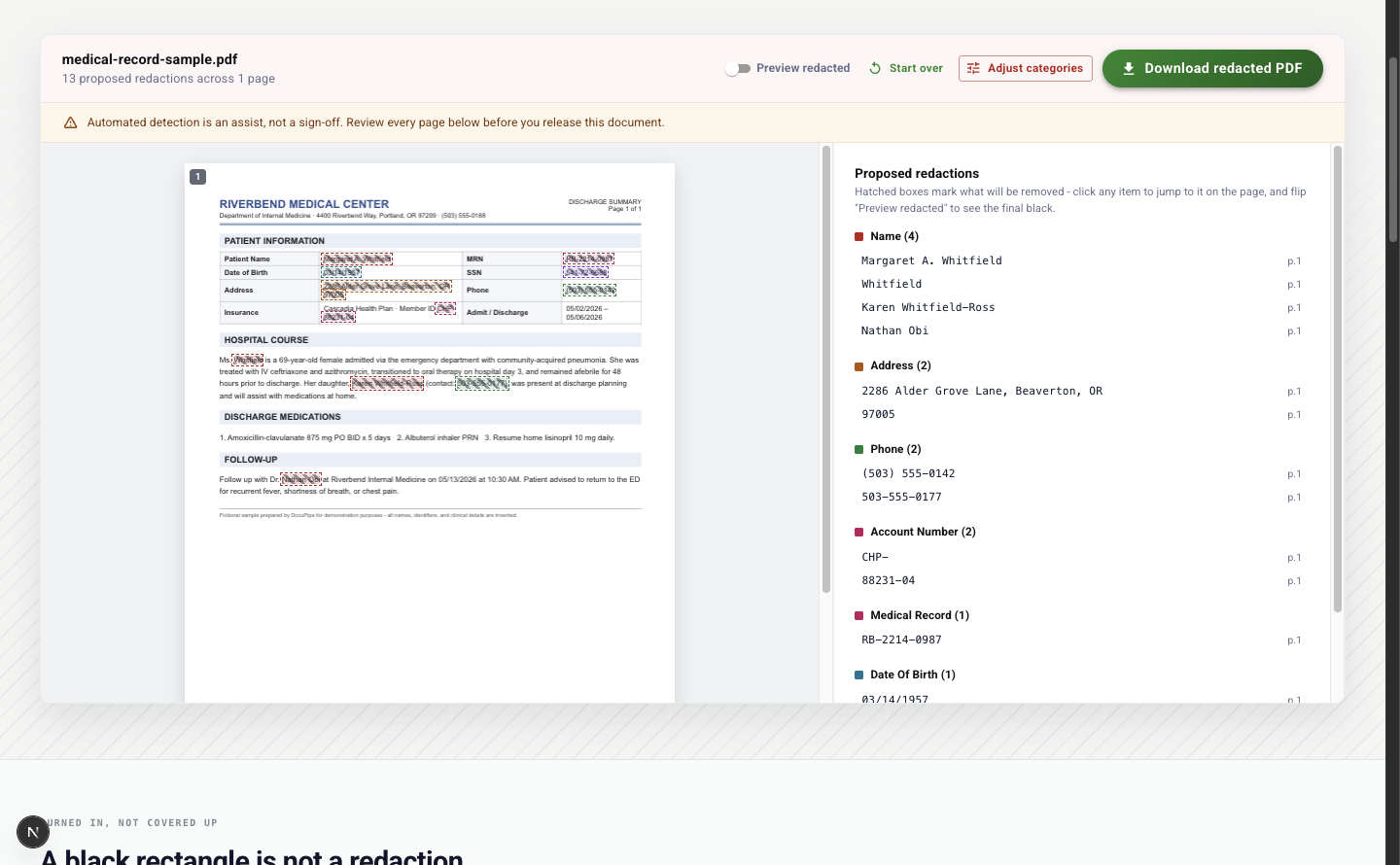Click the warning triangle icon in banner
The height and width of the screenshot is (865, 1400).
pyautogui.click(x=70, y=122)
